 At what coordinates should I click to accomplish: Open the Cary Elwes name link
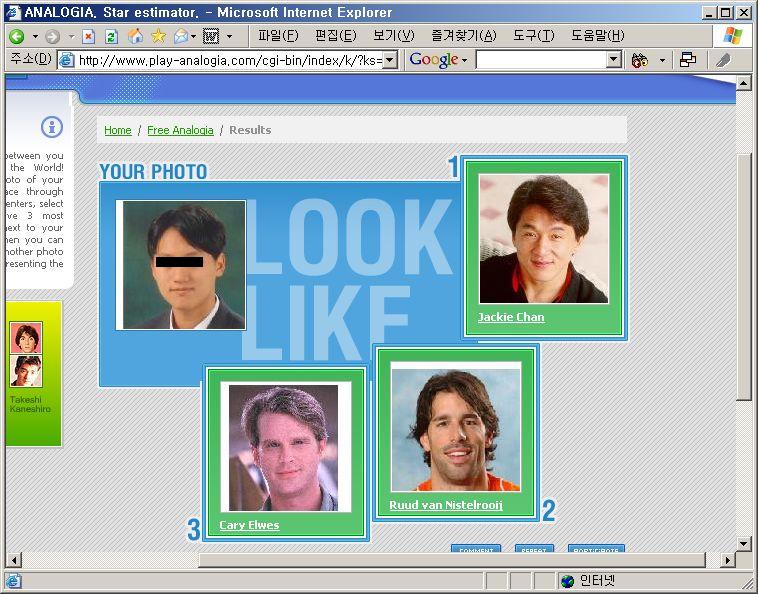point(249,525)
